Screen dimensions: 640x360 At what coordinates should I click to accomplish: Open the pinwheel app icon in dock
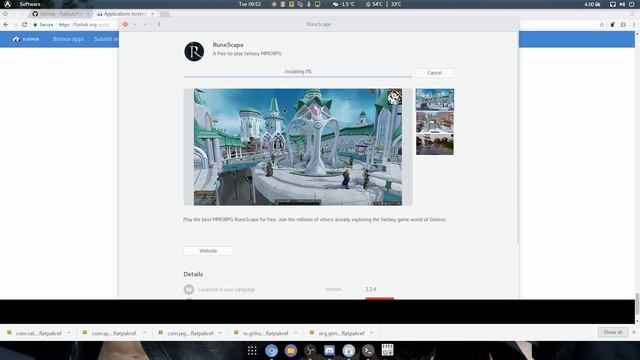tap(310, 350)
